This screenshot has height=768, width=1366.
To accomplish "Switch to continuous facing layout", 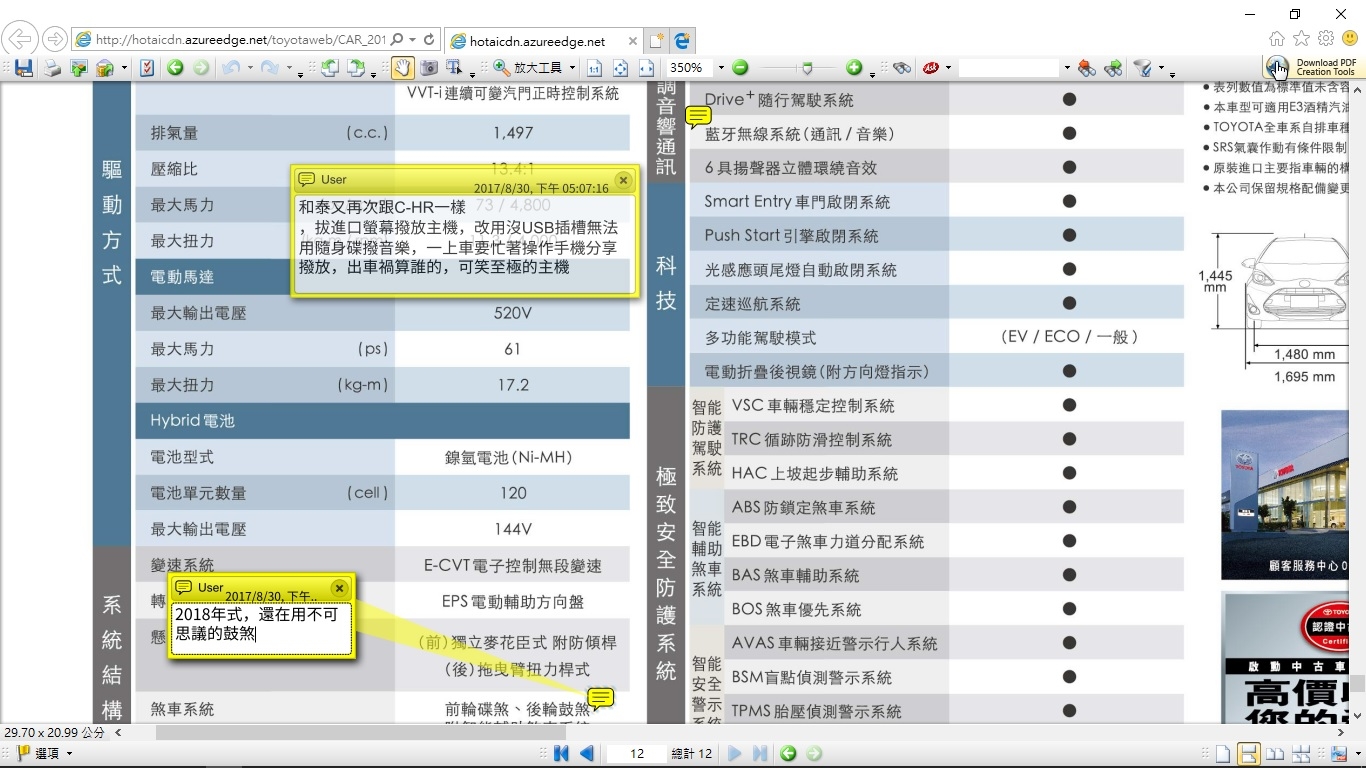I will pos(1301,754).
